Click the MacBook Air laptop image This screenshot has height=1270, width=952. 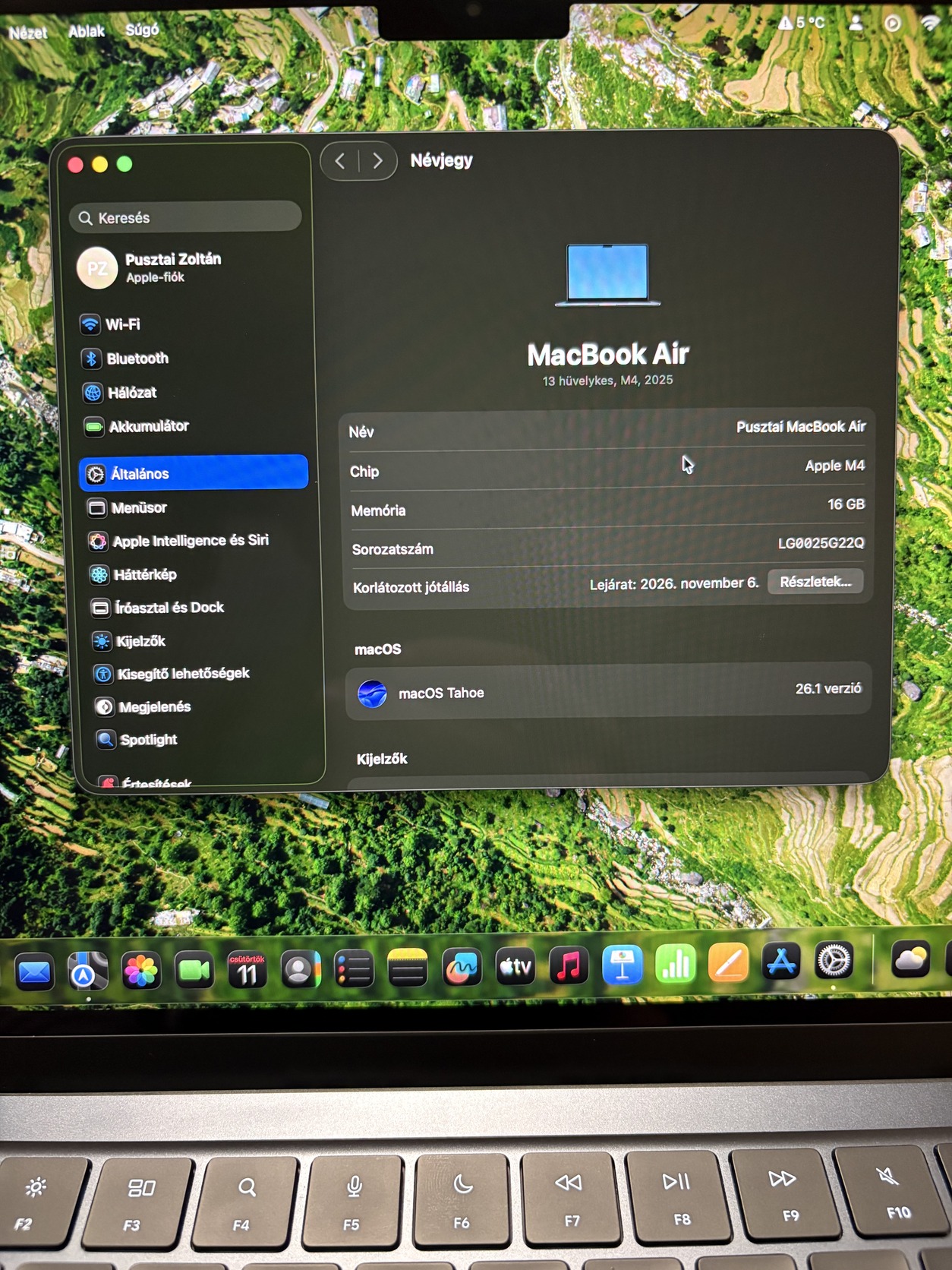[x=607, y=275]
